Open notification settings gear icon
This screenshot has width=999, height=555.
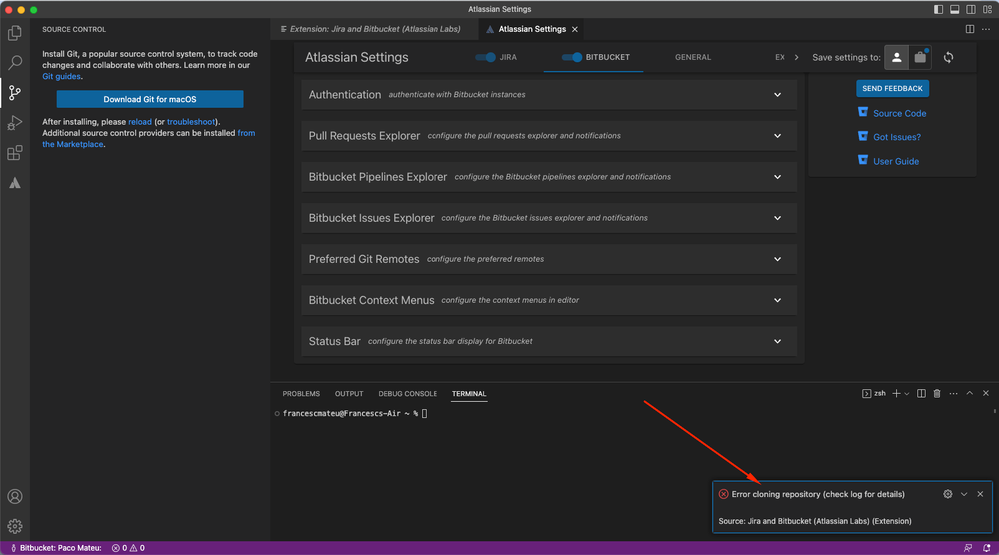pos(948,494)
